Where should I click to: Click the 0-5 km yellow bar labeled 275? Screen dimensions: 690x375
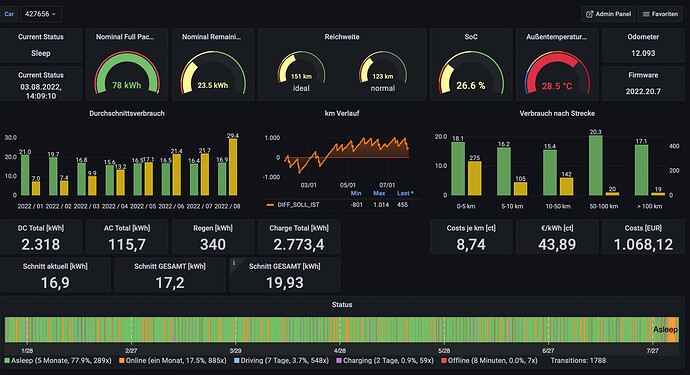click(x=474, y=178)
